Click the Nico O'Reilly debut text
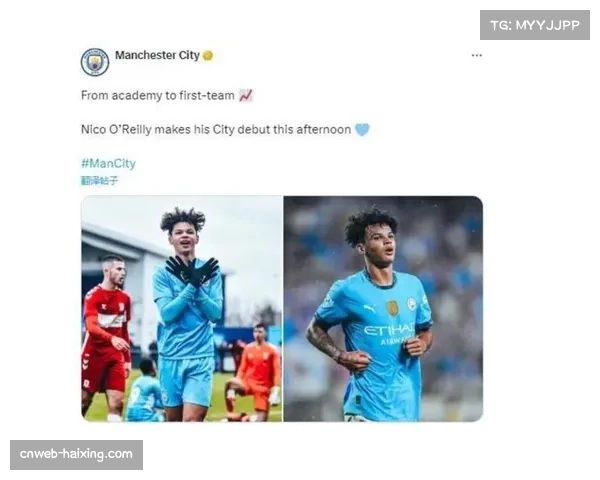Image resolution: width=600 pixels, height=480 pixels. point(216,130)
